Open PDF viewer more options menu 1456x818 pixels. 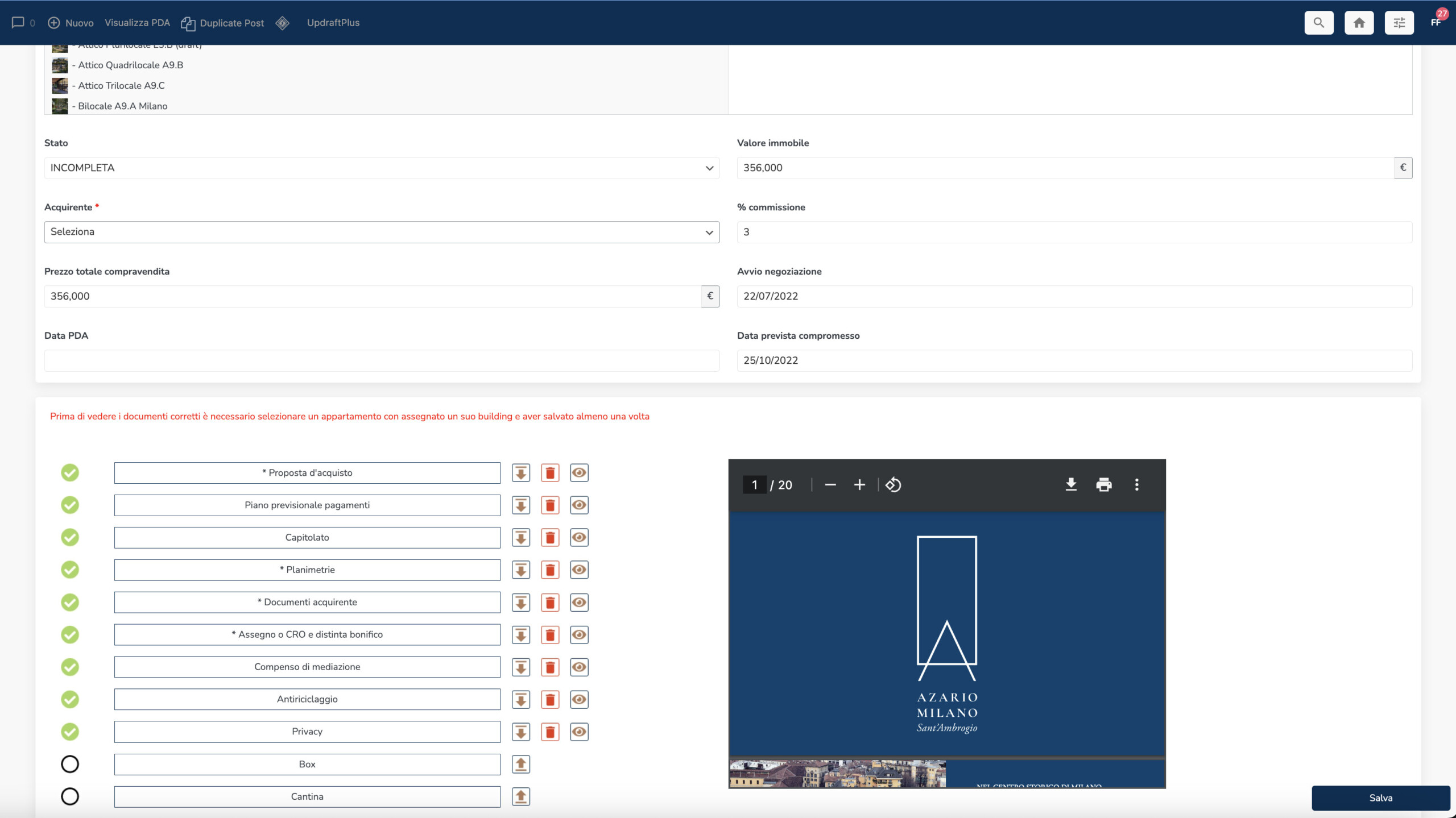click(x=1136, y=485)
